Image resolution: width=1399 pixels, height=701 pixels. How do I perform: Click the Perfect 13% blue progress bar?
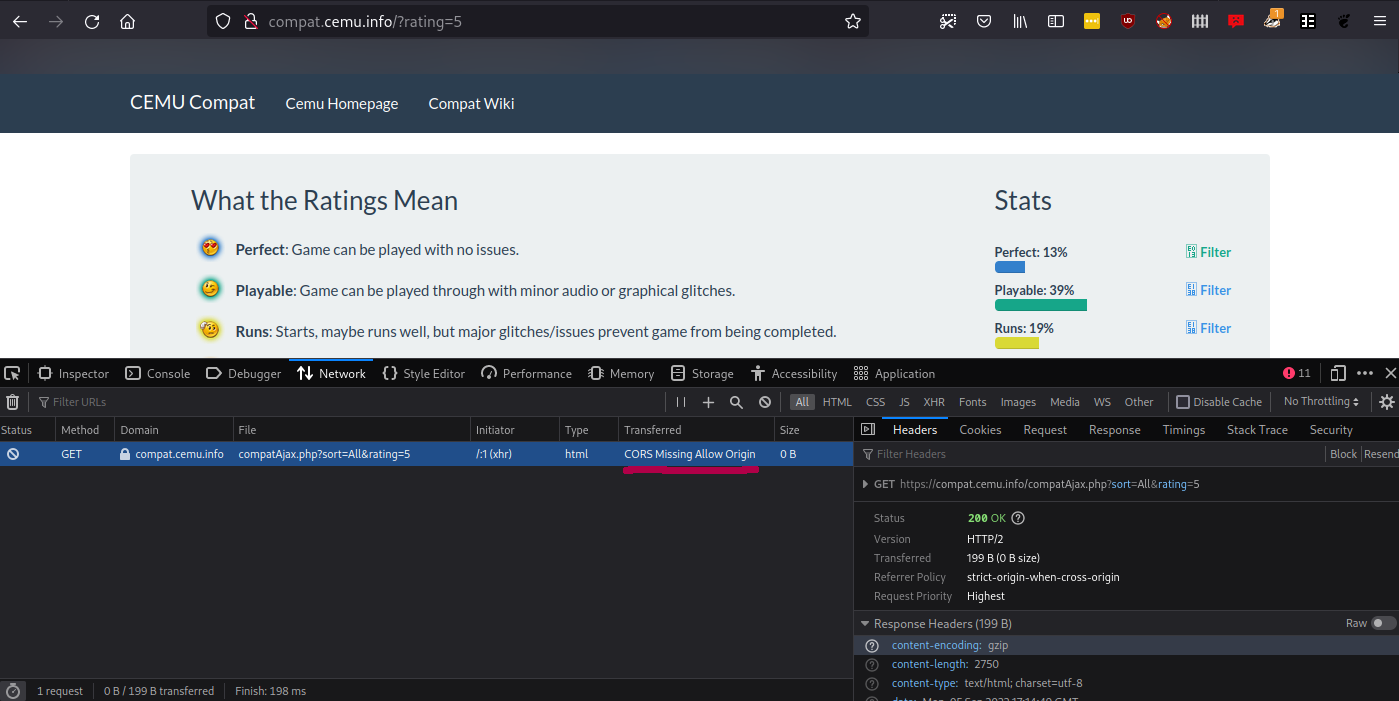(1009, 267)
